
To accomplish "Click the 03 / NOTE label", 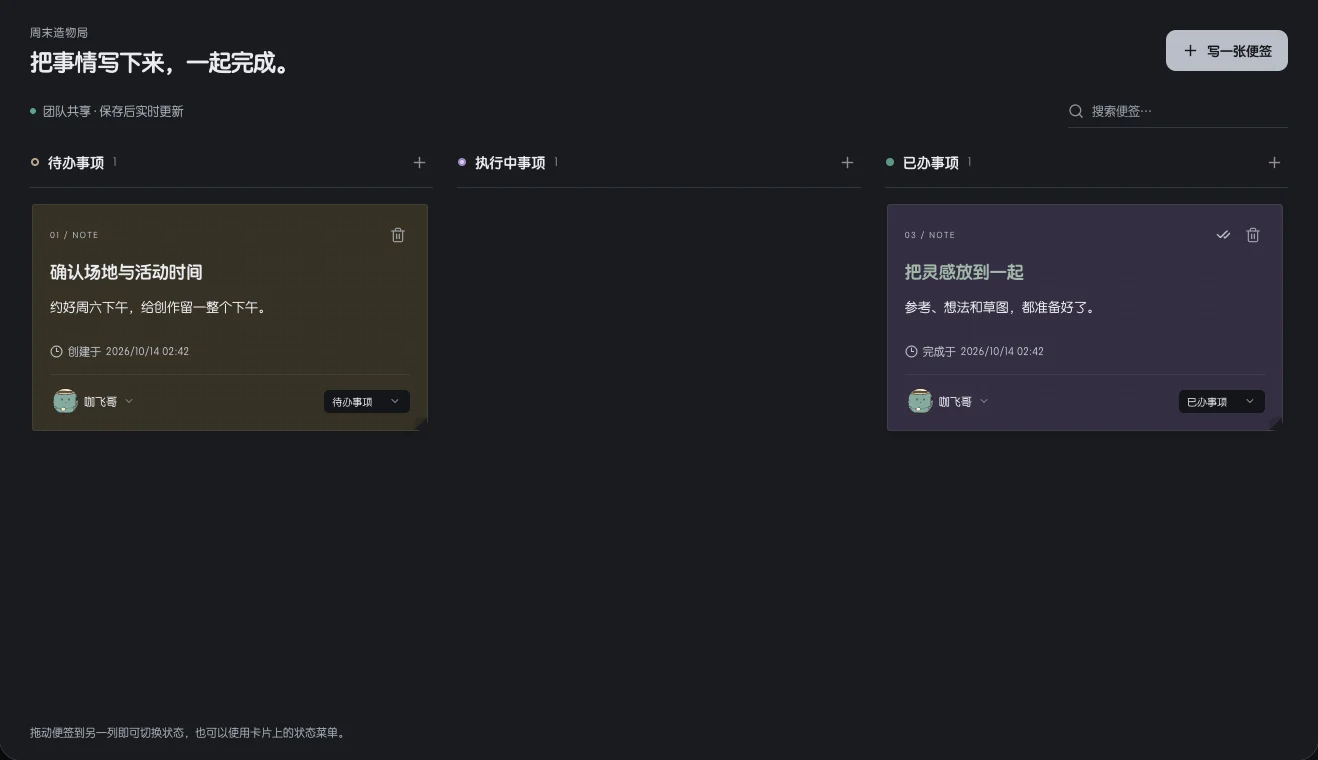I will pos(930,235).
